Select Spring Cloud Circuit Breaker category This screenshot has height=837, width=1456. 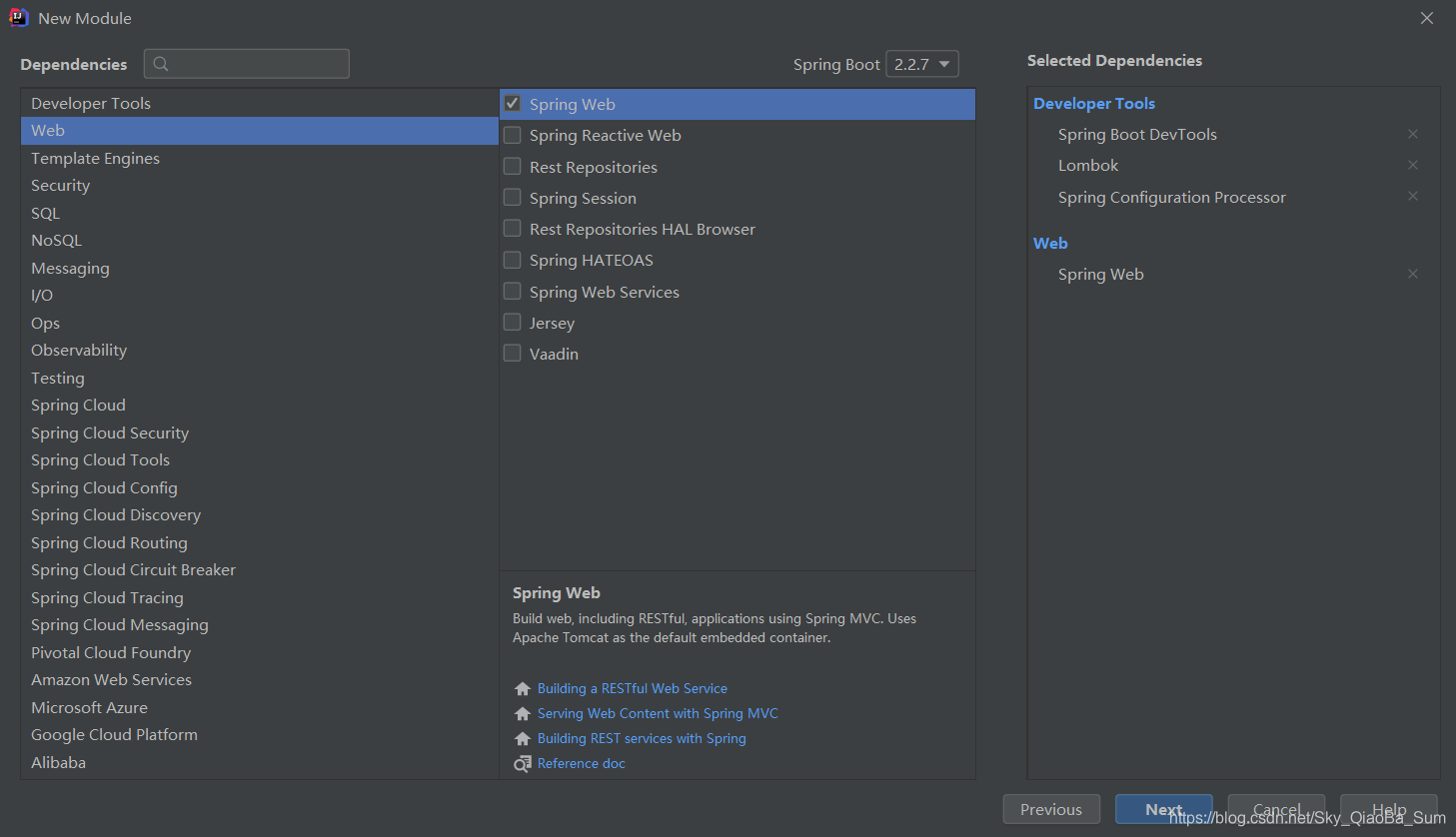[x=259, y=570]
